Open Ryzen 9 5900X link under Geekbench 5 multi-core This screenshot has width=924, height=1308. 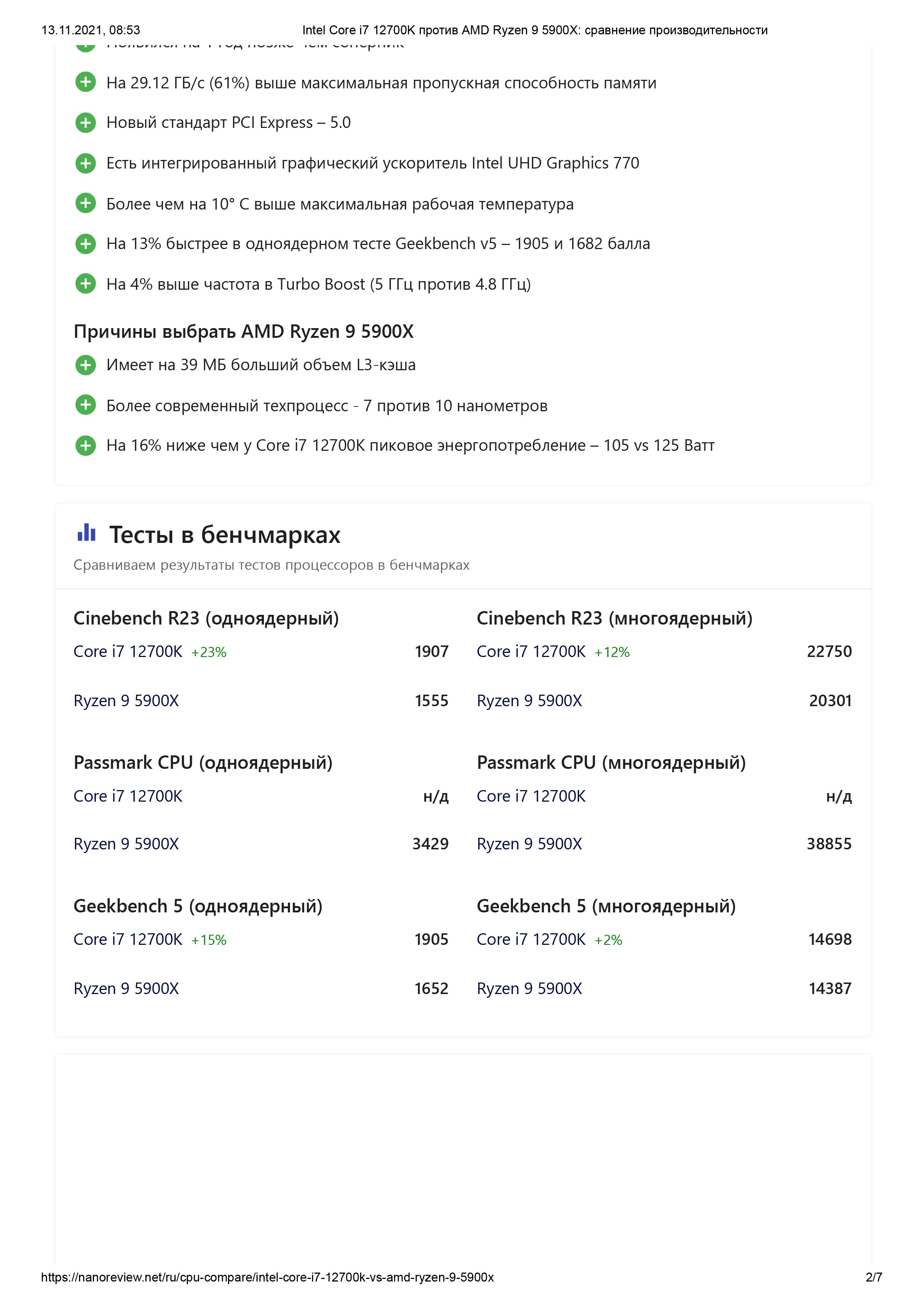529,988
